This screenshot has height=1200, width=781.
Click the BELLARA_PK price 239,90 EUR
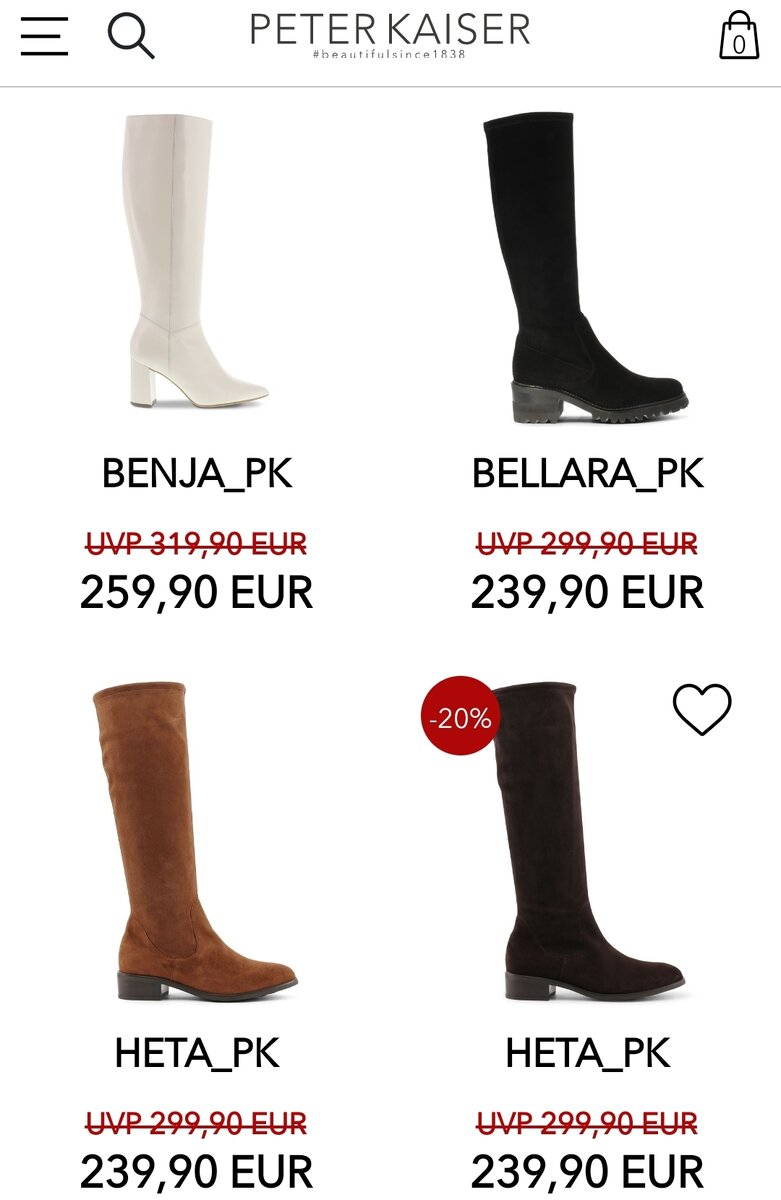[x=588, y=592]
